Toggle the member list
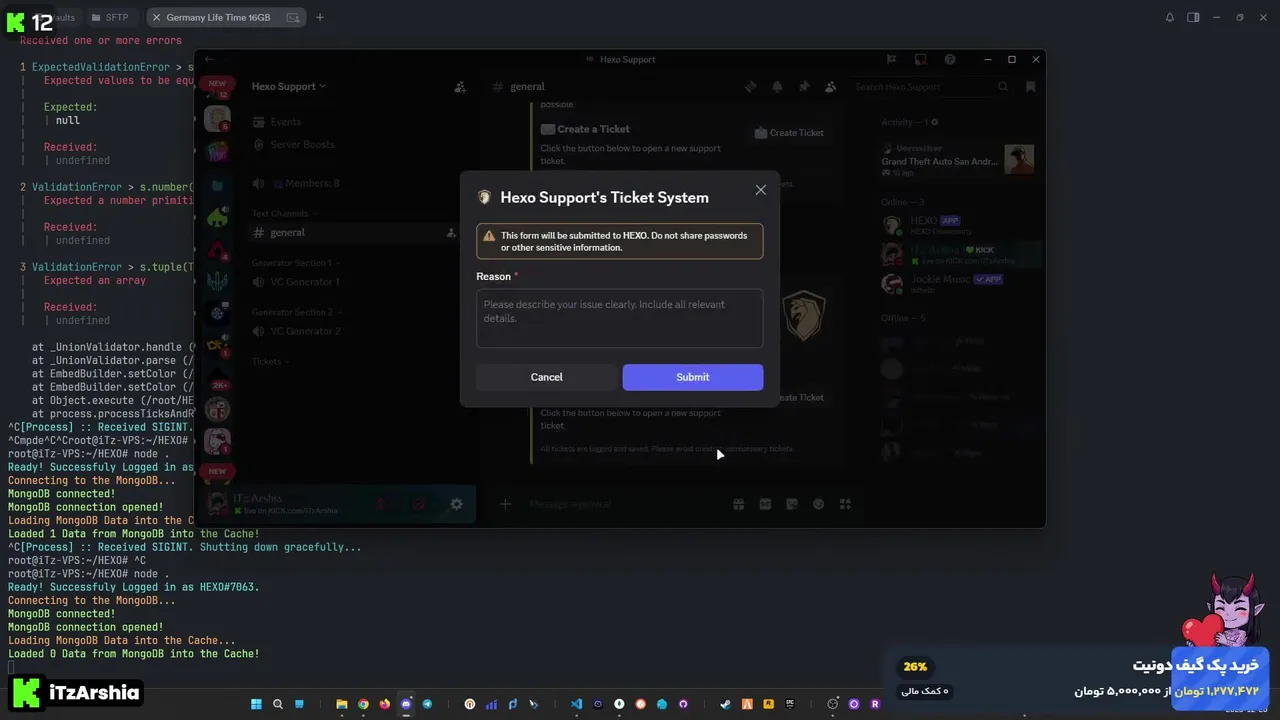The image size is (1280, 720). pyautogui.click(x=830, y=87)
